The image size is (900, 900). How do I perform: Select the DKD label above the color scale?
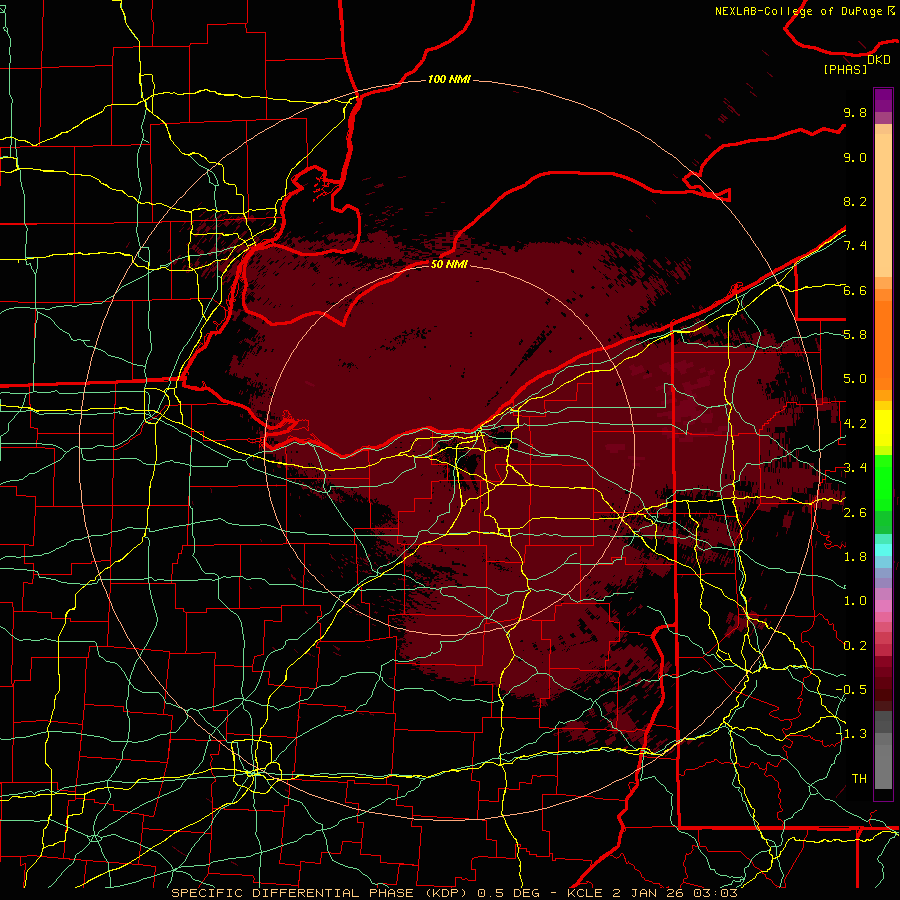coord(879,60)
